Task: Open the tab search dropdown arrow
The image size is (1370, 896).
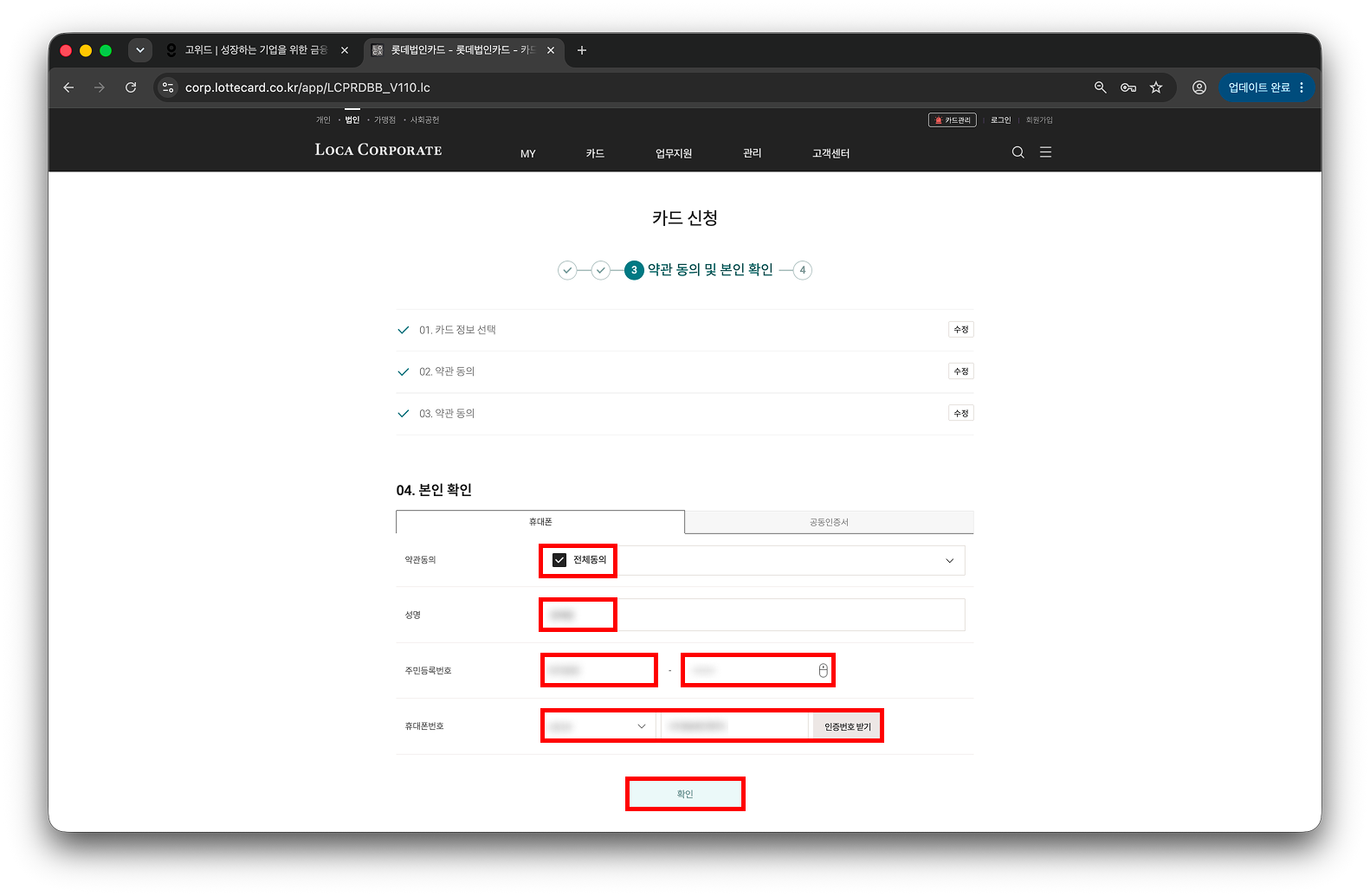Action: pyautogui.click(x=140, y=50)
